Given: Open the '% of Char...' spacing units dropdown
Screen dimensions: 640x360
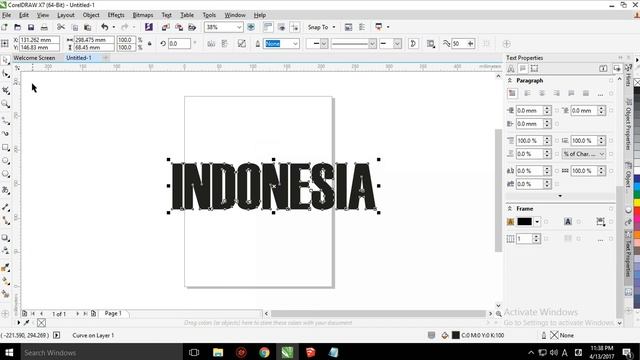Looking at the screenshot, I should click(x=584, y=154).
